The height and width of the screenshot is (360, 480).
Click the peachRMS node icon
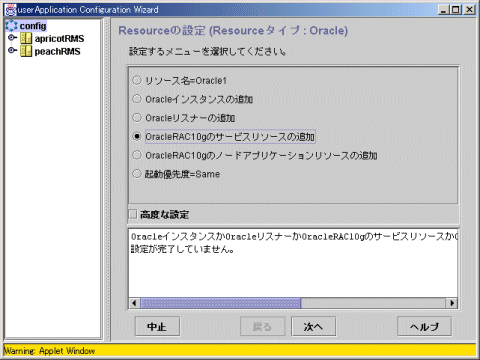26,51
